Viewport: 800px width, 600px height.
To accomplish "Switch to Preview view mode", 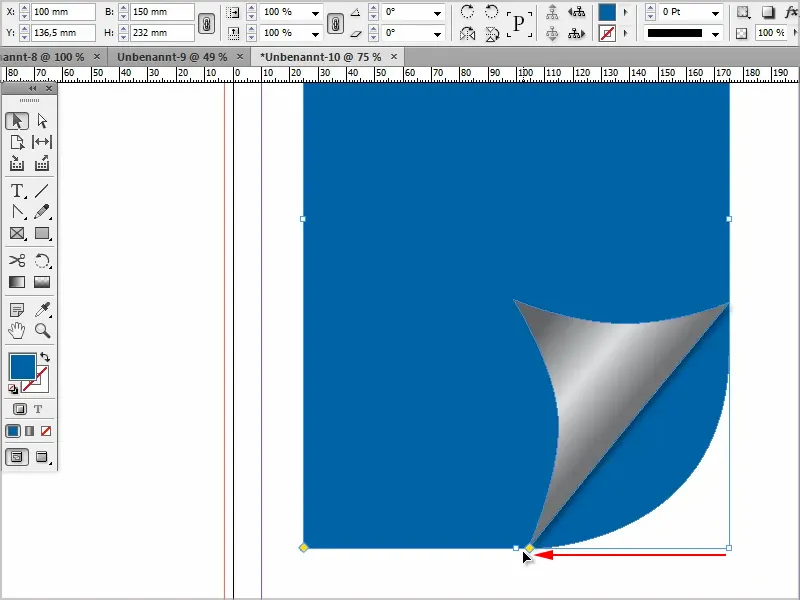I will click(42, 457).
